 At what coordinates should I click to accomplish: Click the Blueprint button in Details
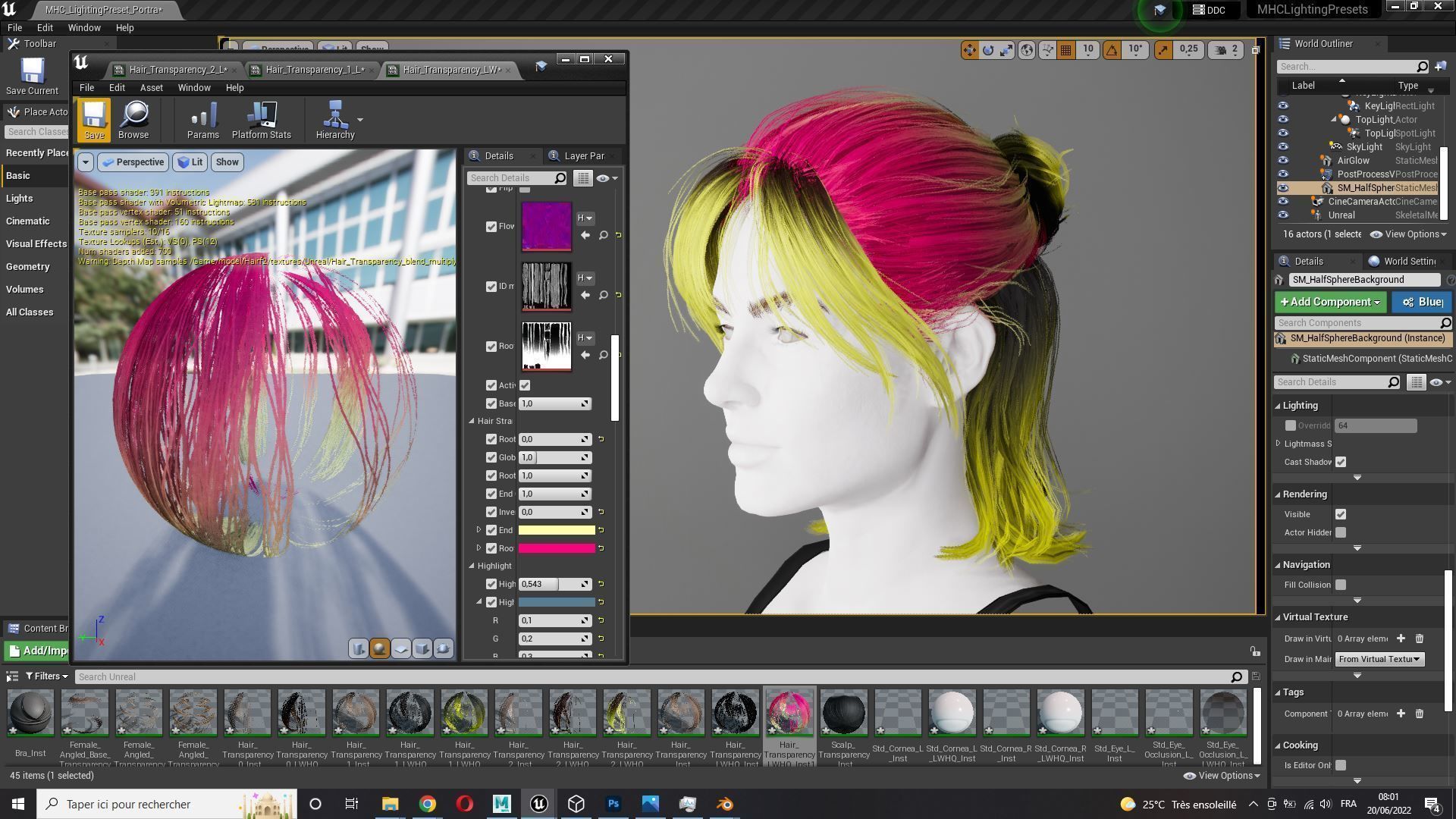coord(1422,303)
